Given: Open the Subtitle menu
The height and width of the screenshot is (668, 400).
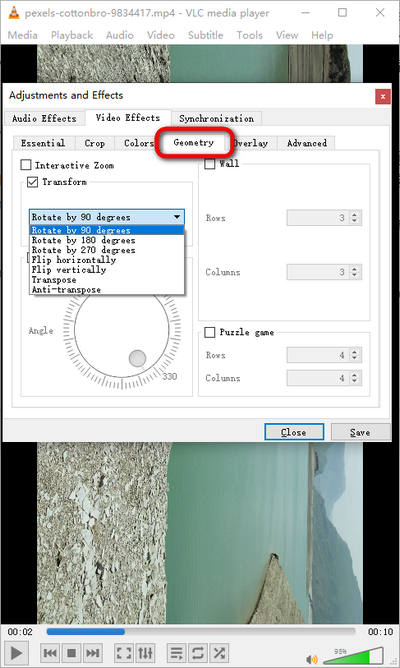Looking at the screenshot, I should pyautogui.click(x=206, y=35).
